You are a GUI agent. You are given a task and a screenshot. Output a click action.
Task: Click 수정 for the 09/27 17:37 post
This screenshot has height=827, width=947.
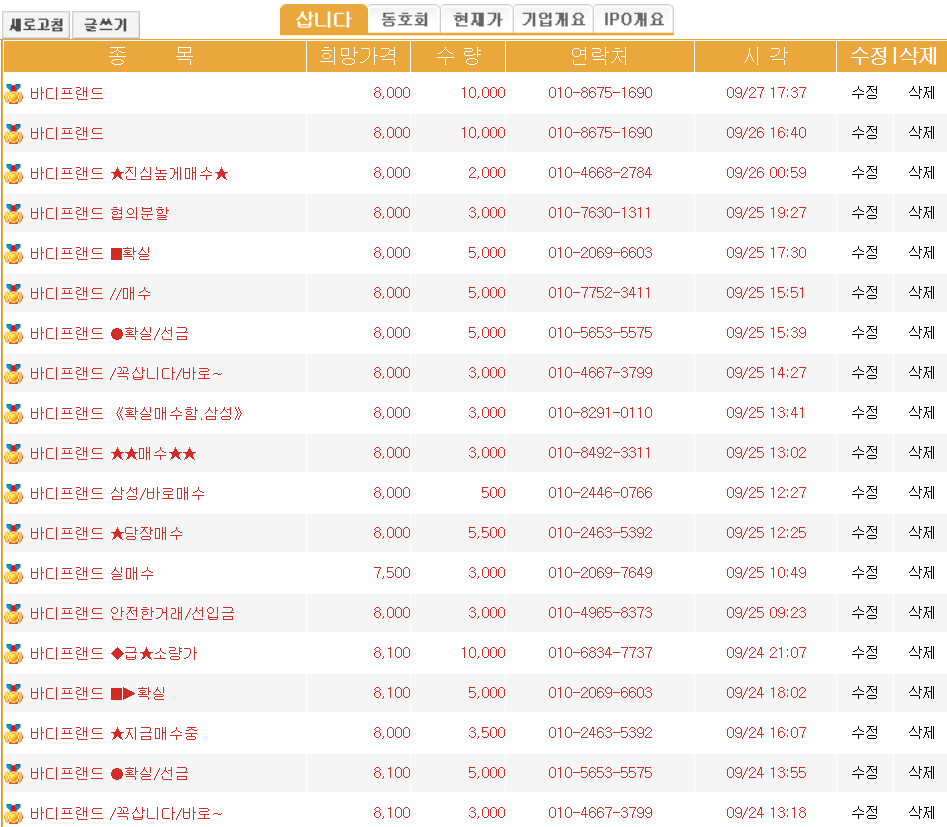864,92
